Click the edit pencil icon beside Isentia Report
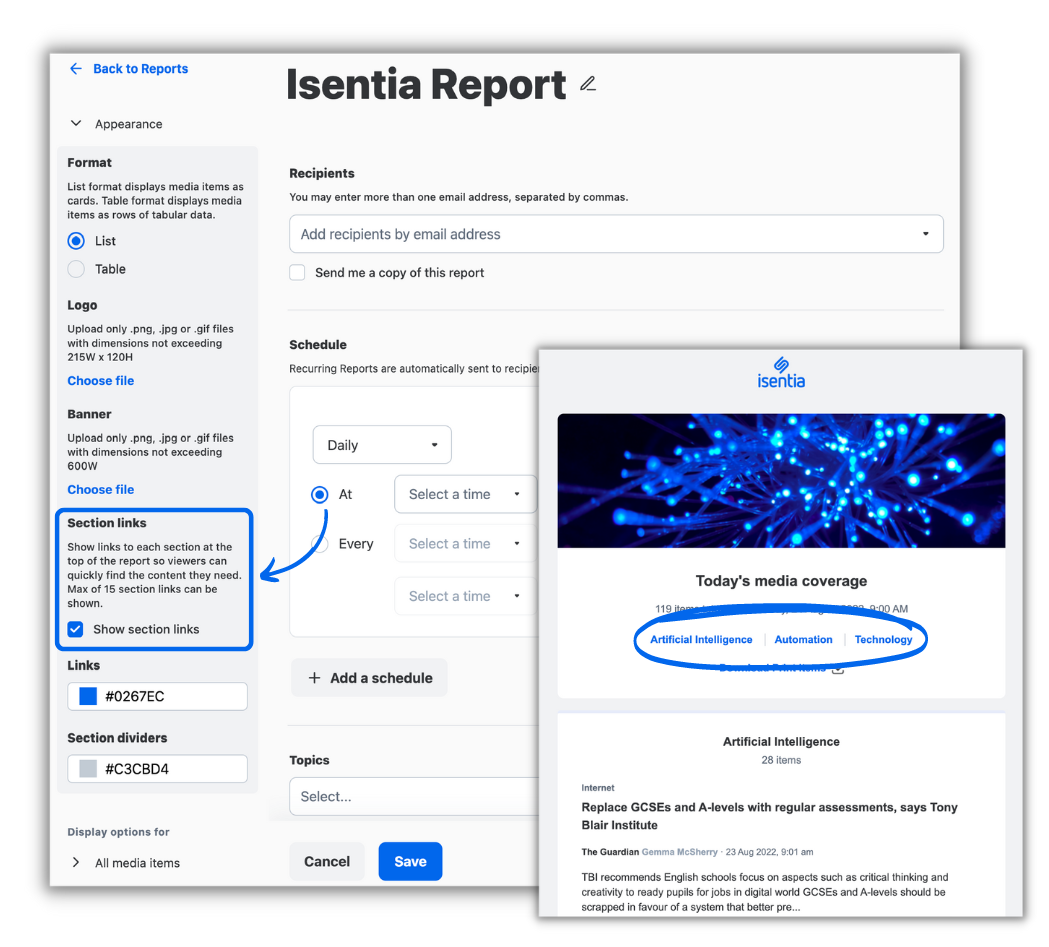This screenshot has width=1049, height=947. pyautogui.click(x=587, y=84)
